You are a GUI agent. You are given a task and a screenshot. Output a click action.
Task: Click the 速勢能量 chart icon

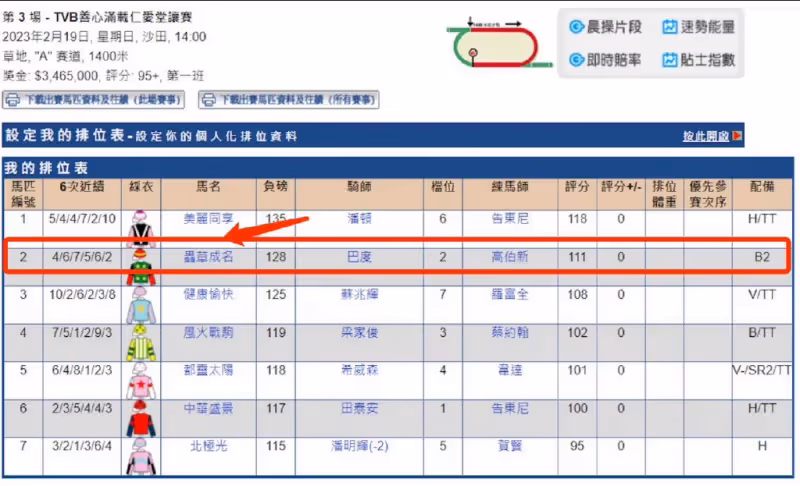(x=669, y=27)
